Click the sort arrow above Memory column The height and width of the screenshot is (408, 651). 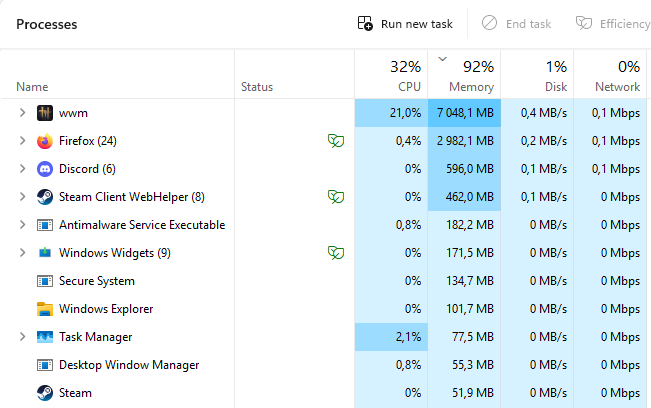(443, 59)
